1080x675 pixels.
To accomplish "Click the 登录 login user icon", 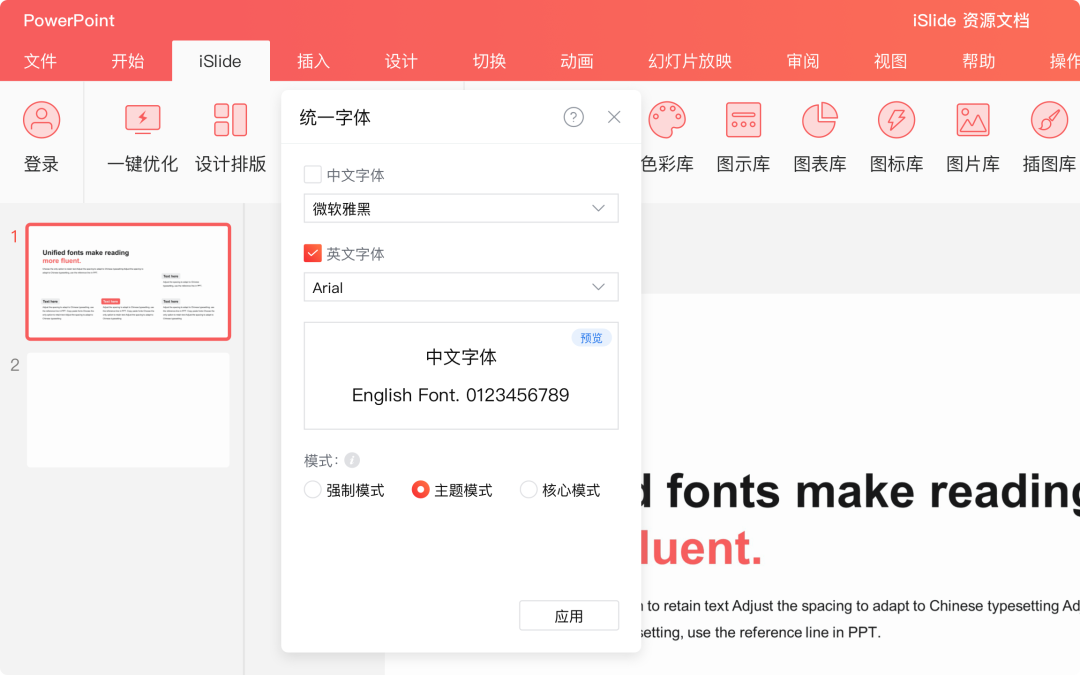I will pos(41,120).
